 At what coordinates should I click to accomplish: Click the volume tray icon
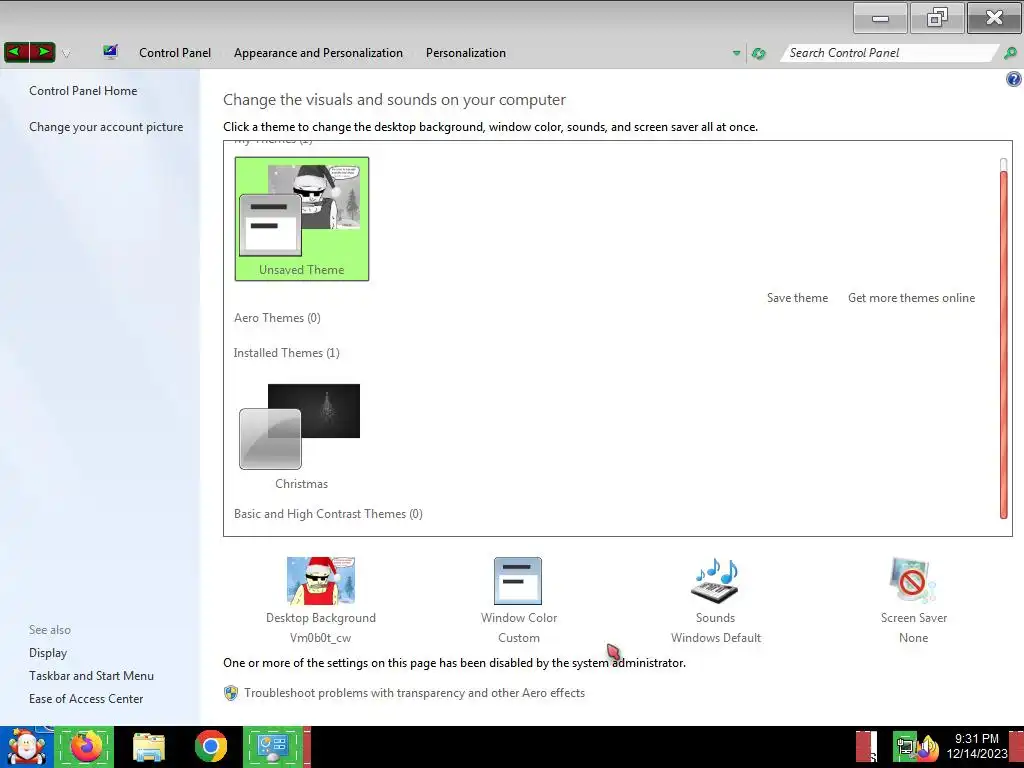(927, 748)
